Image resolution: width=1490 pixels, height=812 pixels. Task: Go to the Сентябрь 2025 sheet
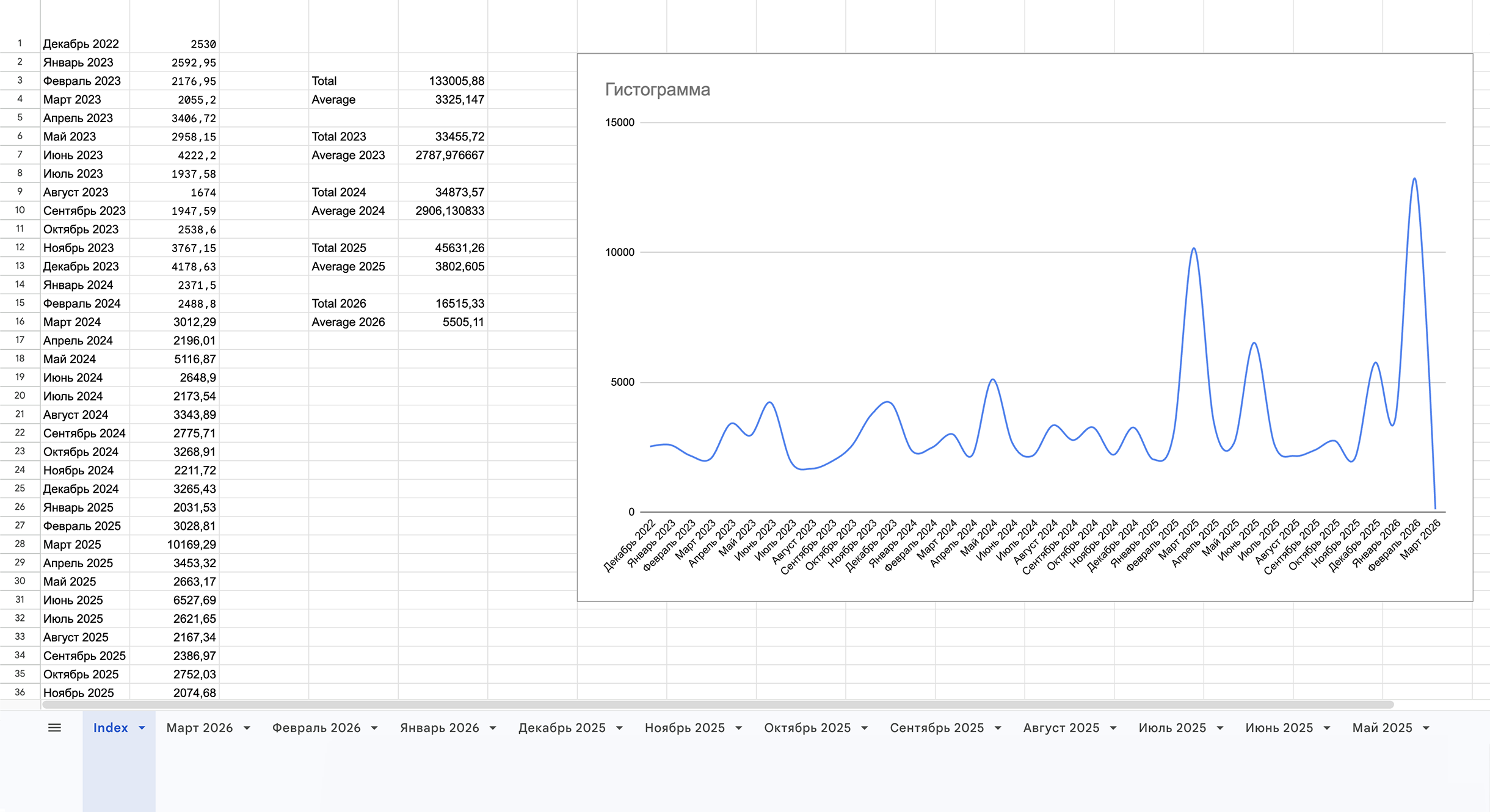point(936,728)
